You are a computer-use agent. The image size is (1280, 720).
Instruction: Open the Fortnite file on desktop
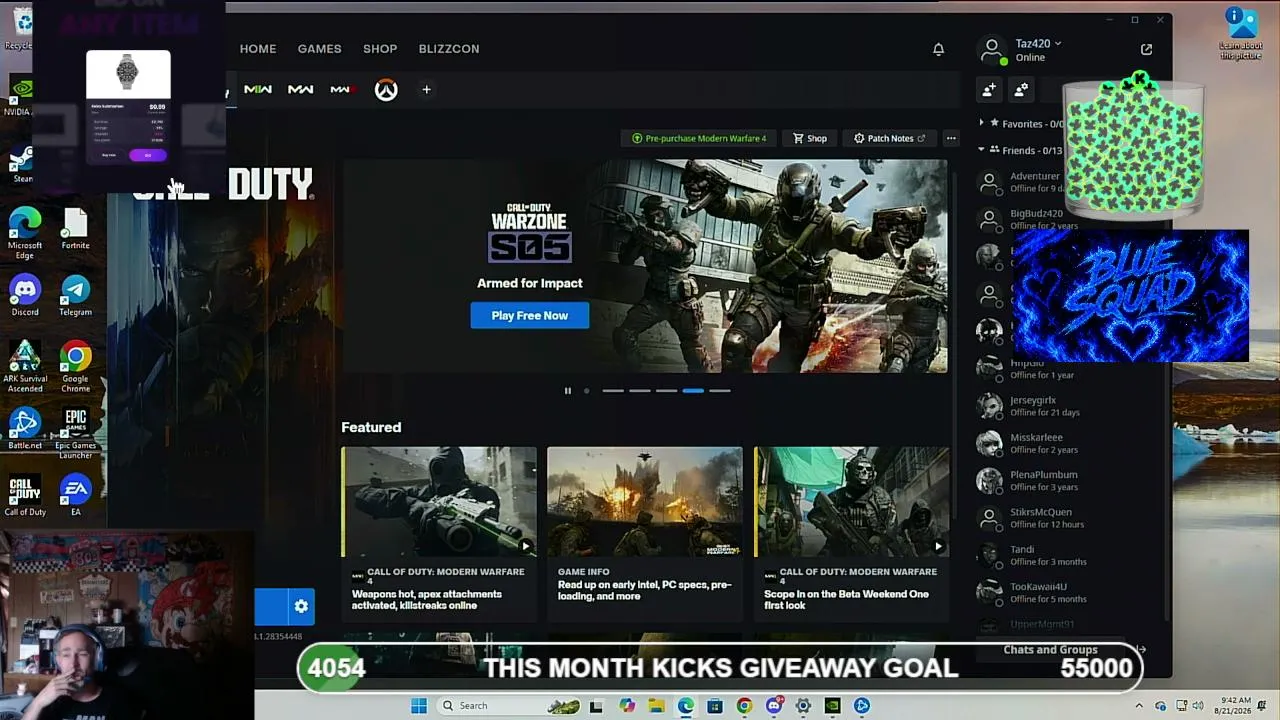click(75, 229)
